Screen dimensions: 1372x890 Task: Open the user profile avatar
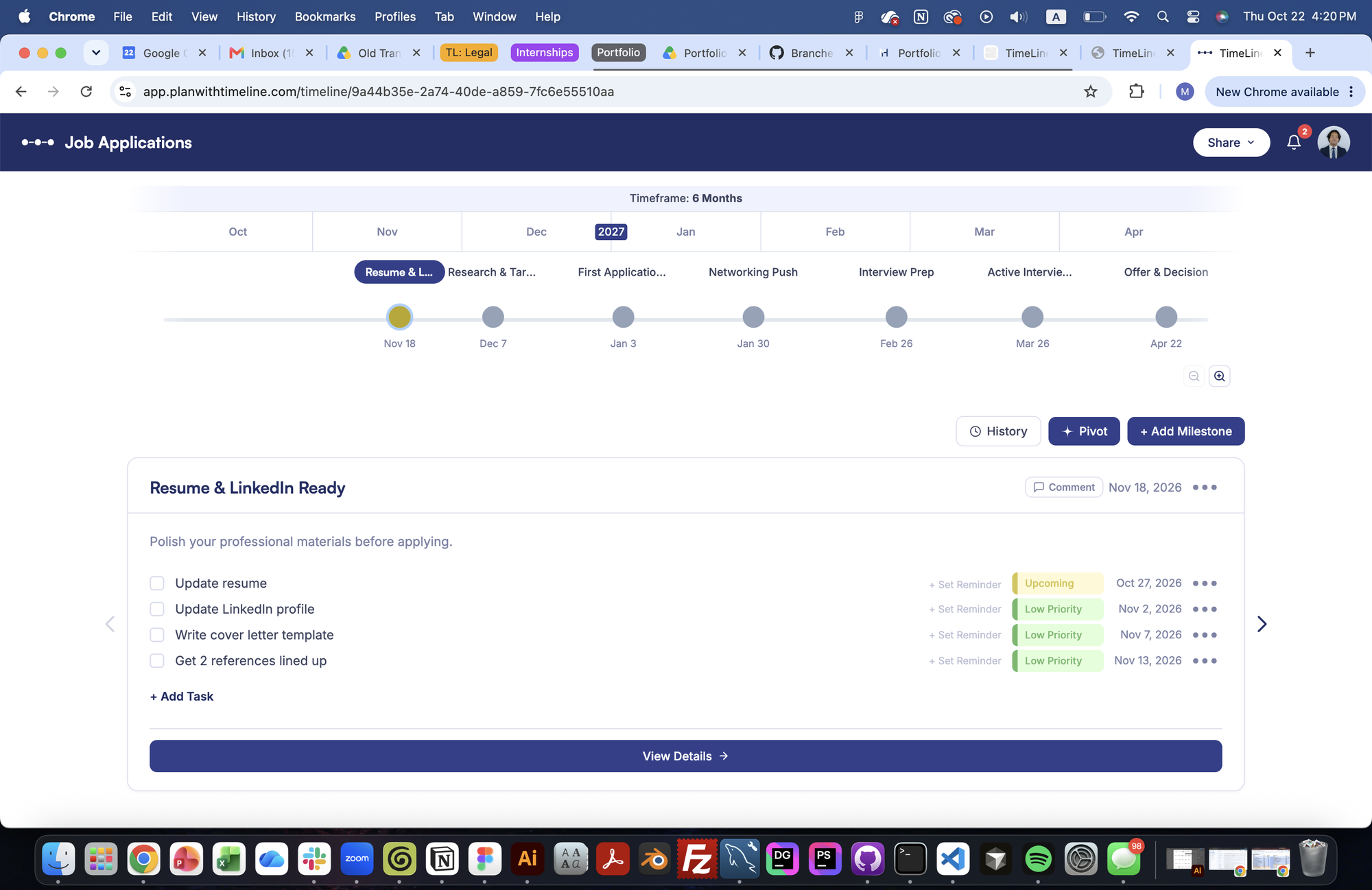point(1334,142)
